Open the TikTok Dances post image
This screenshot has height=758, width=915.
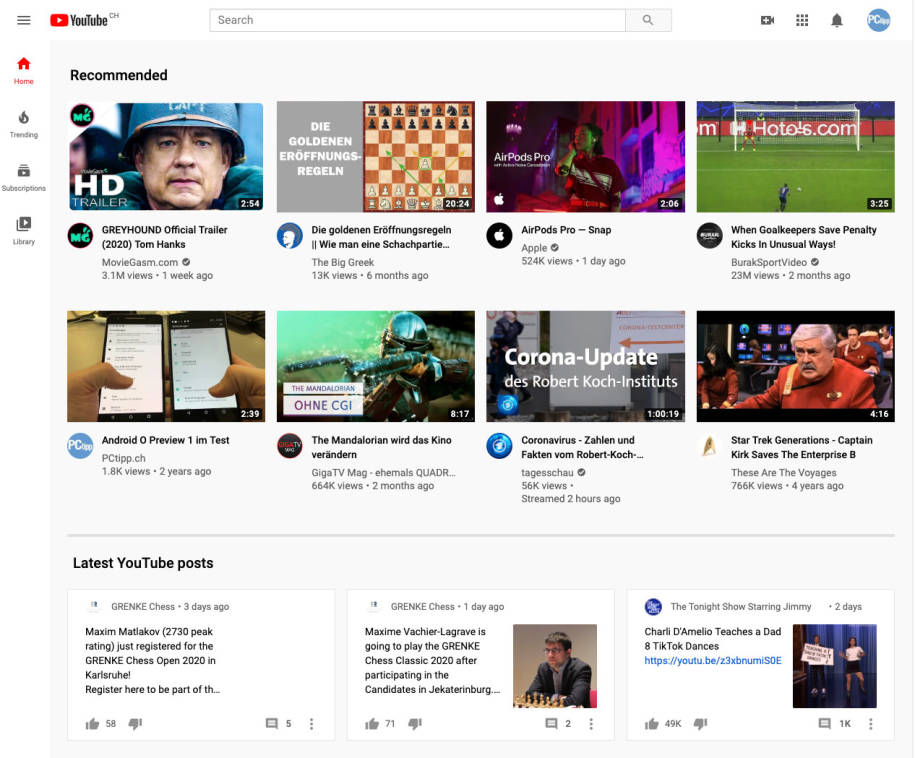[x=834, y=666]
